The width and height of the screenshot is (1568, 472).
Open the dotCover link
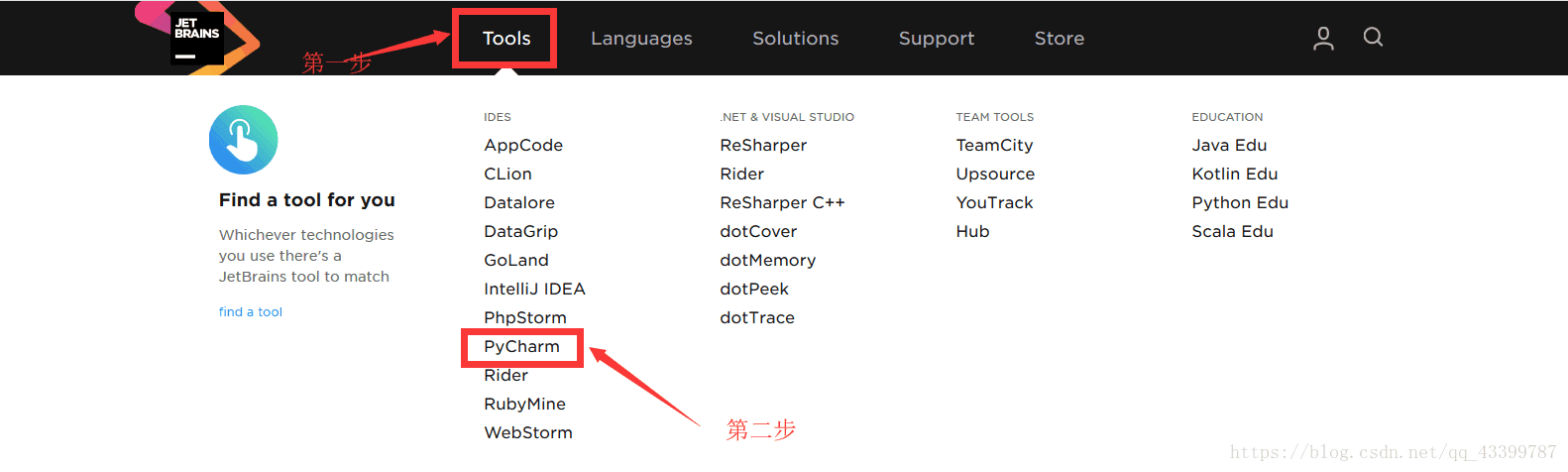[x=758, y=231]
